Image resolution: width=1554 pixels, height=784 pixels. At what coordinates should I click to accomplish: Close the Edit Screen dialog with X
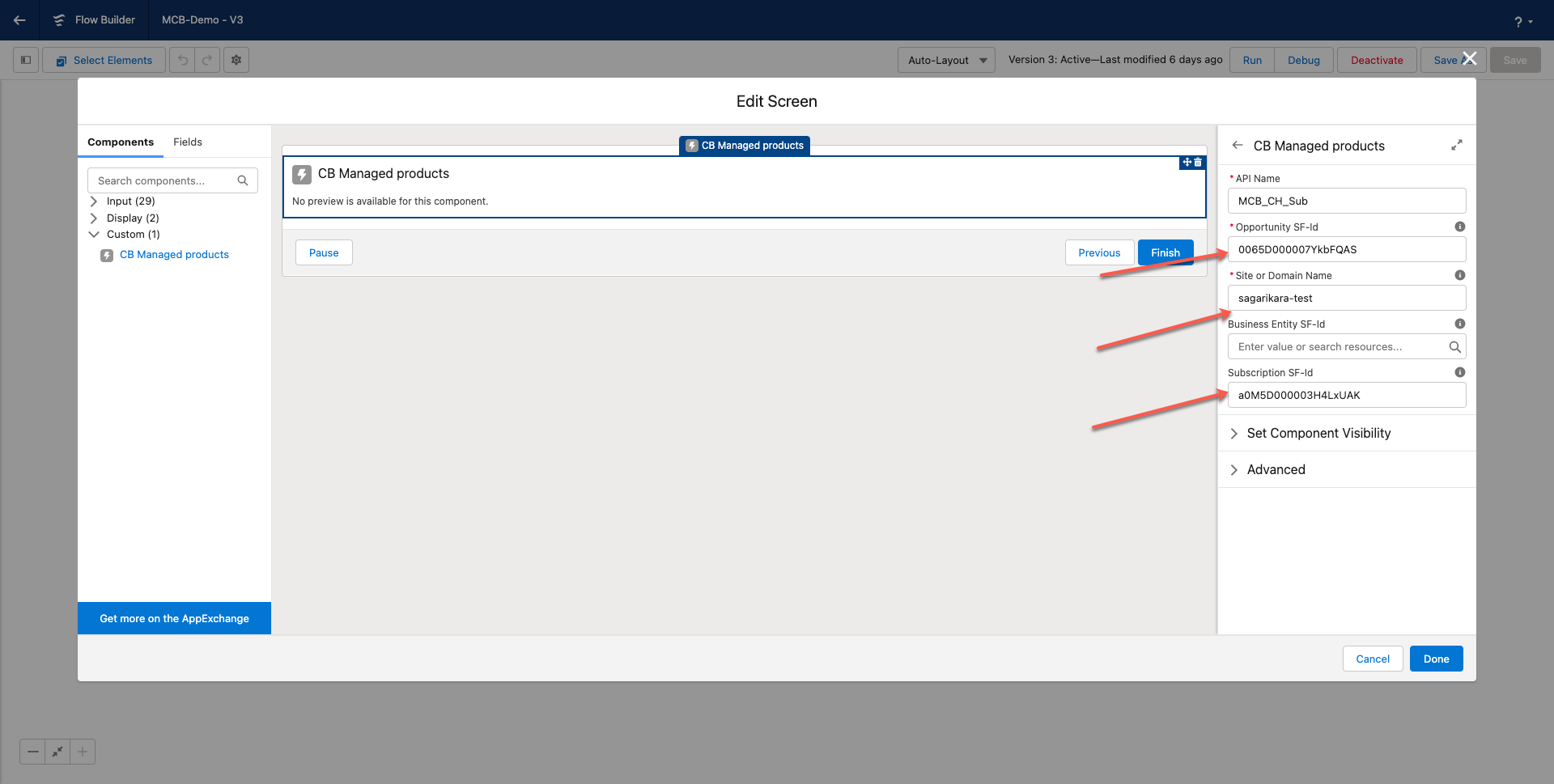(1469, 58)
